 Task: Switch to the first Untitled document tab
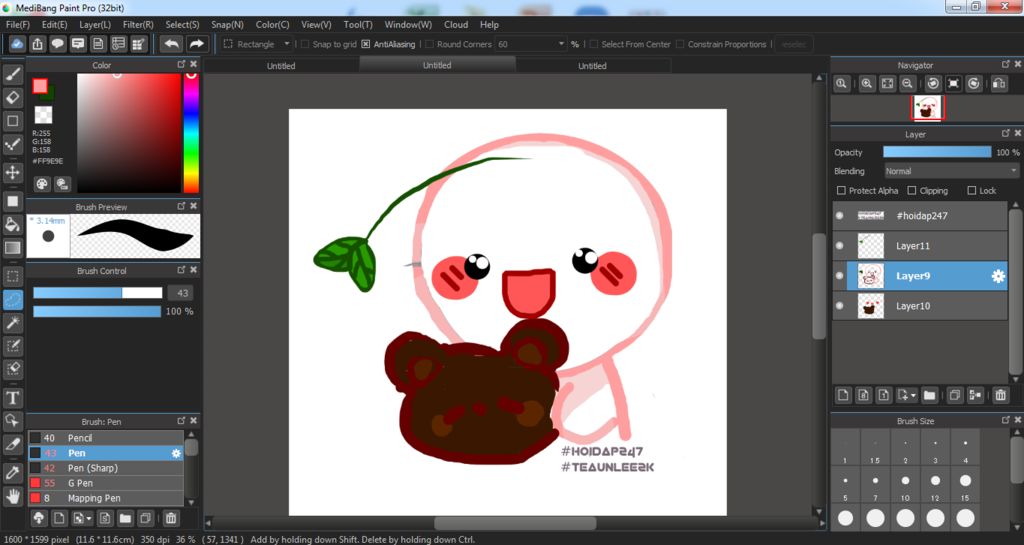click(x=281, y=66)
